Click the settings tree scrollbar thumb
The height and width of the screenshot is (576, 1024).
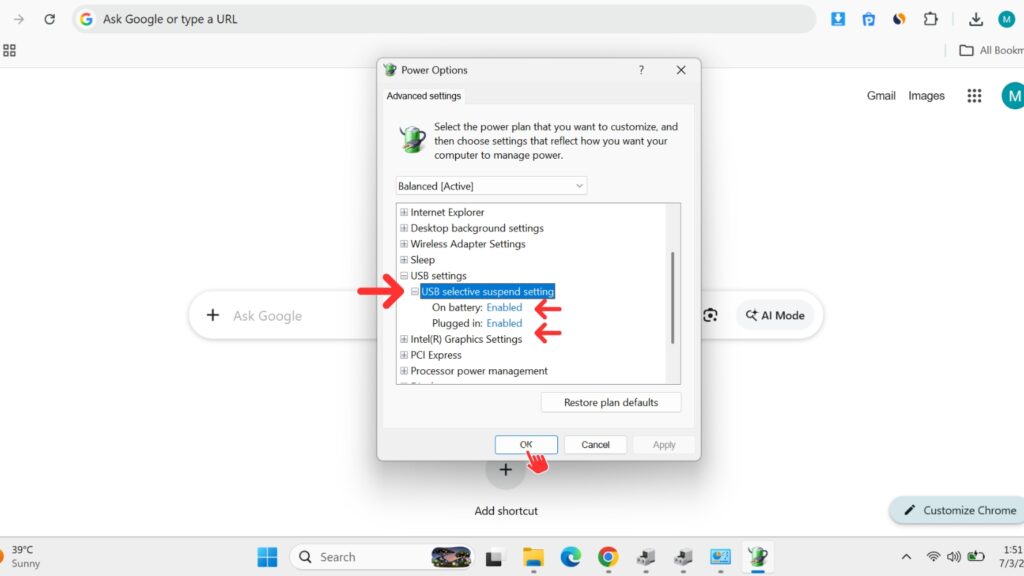tap(673, 297)
